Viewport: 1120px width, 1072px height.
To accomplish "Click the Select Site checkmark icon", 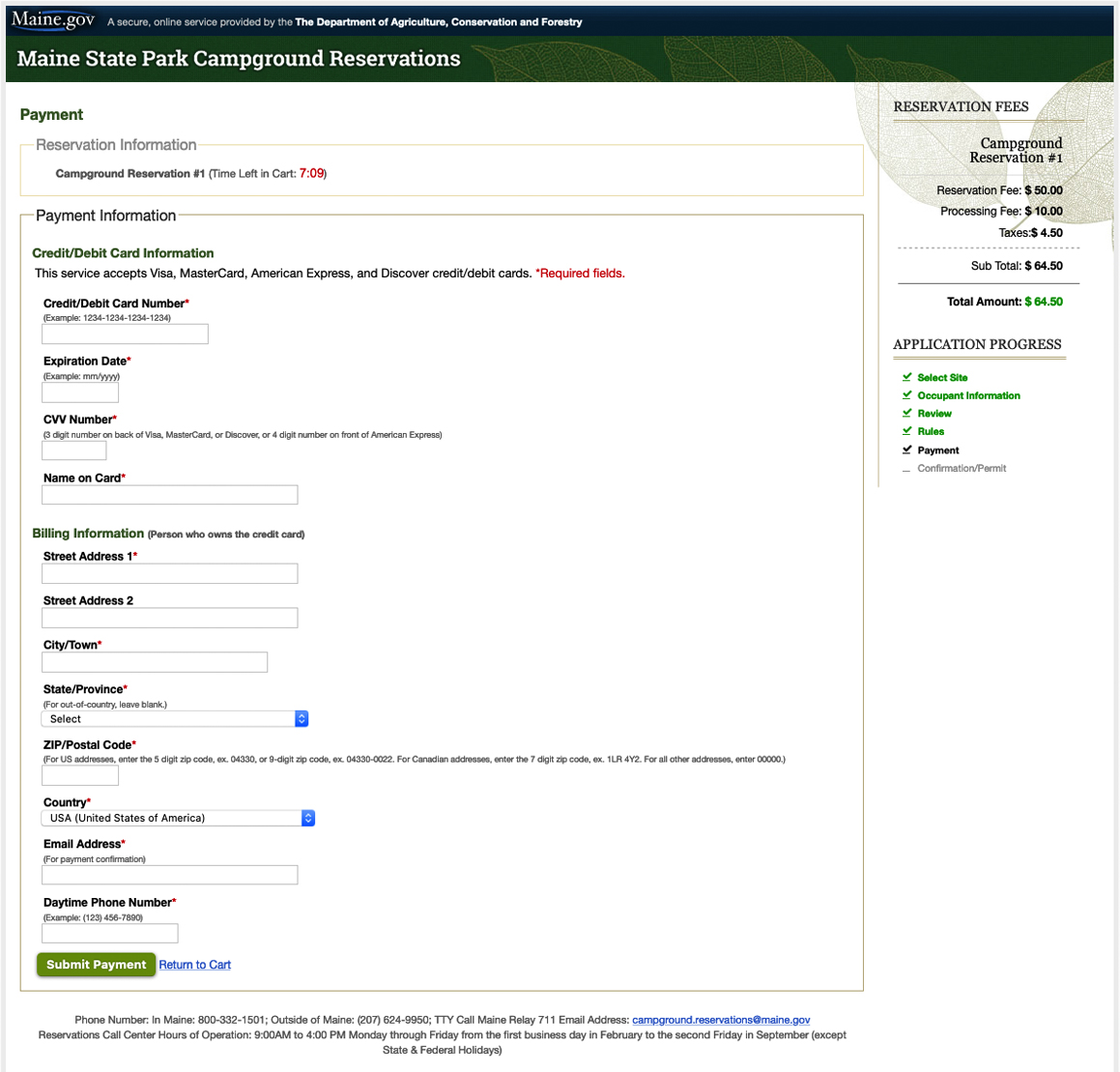I will pos(906,377).
